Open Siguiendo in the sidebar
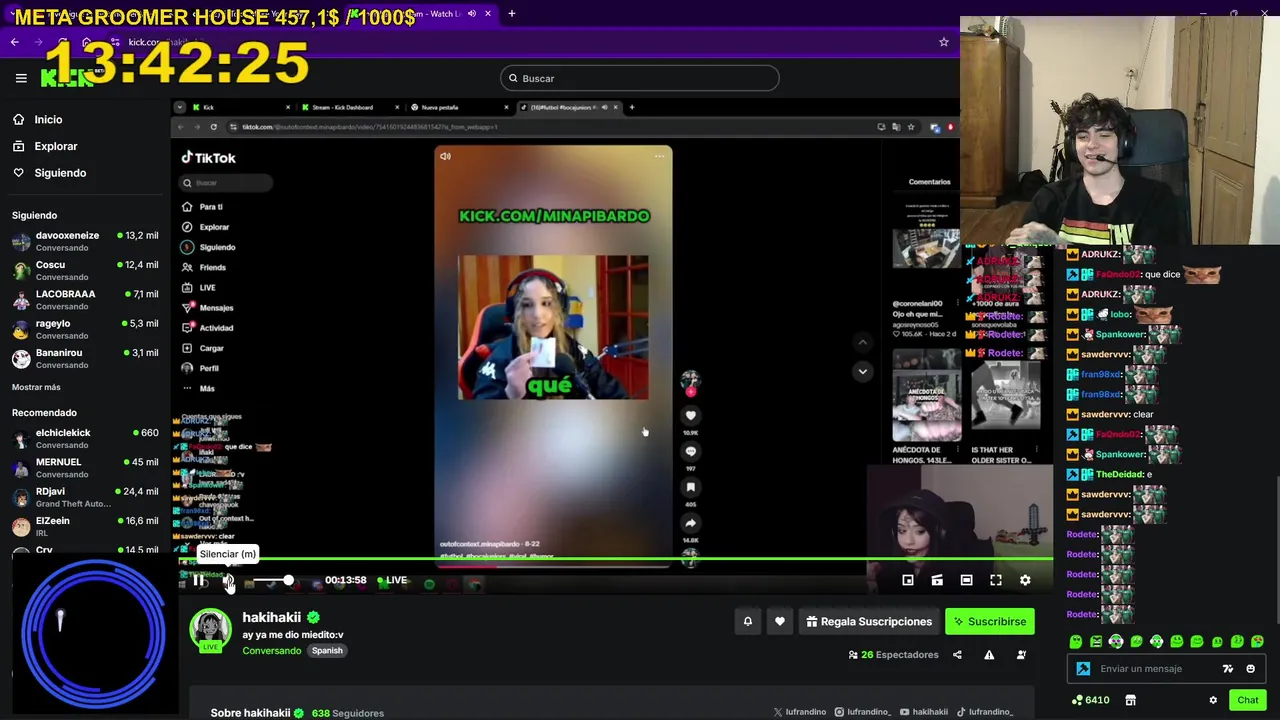Image resolution: width=1280 pixels, height=720 pixels. 60,173
